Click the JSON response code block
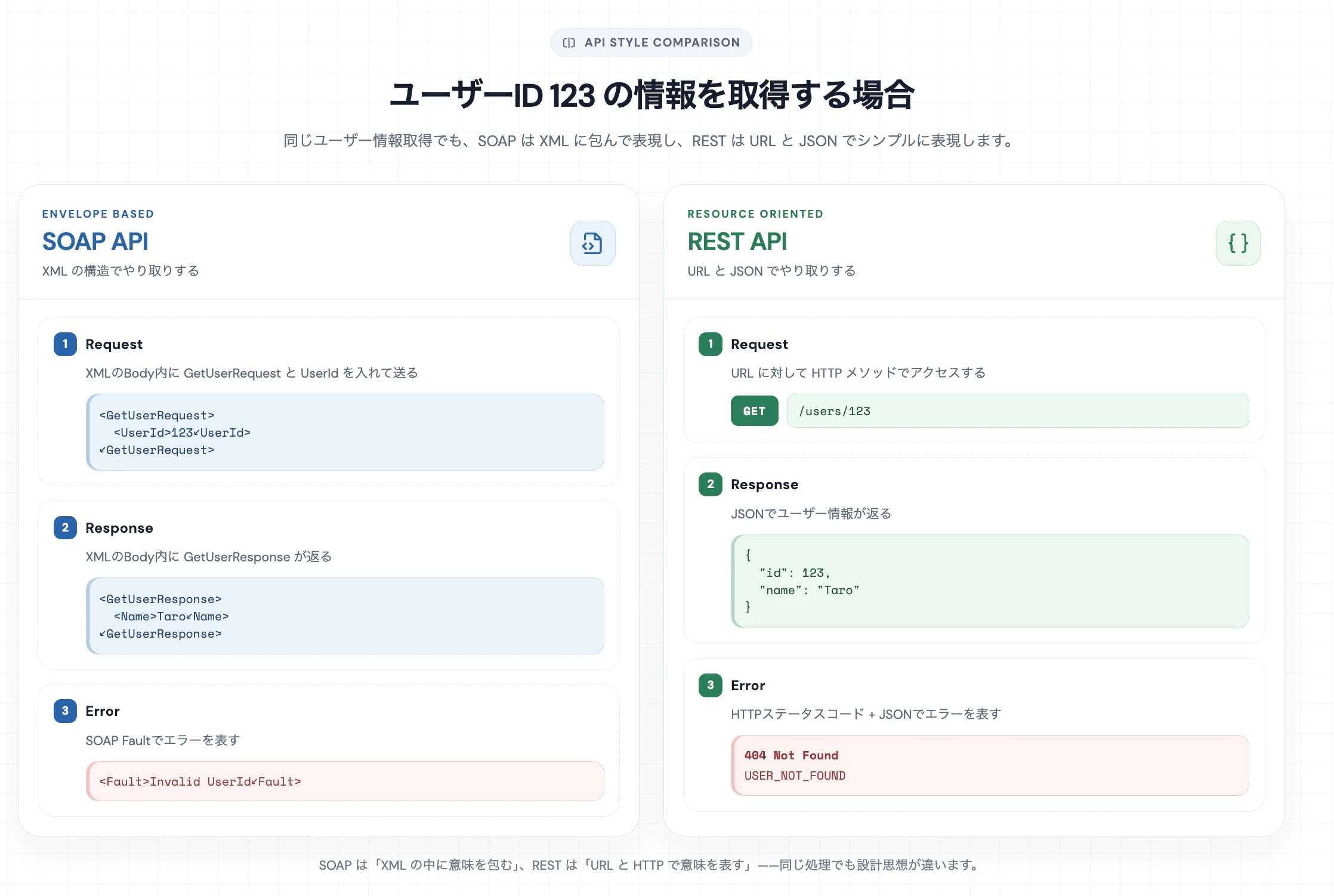The height and width of the screenshot is (896, 1334). 990,581
